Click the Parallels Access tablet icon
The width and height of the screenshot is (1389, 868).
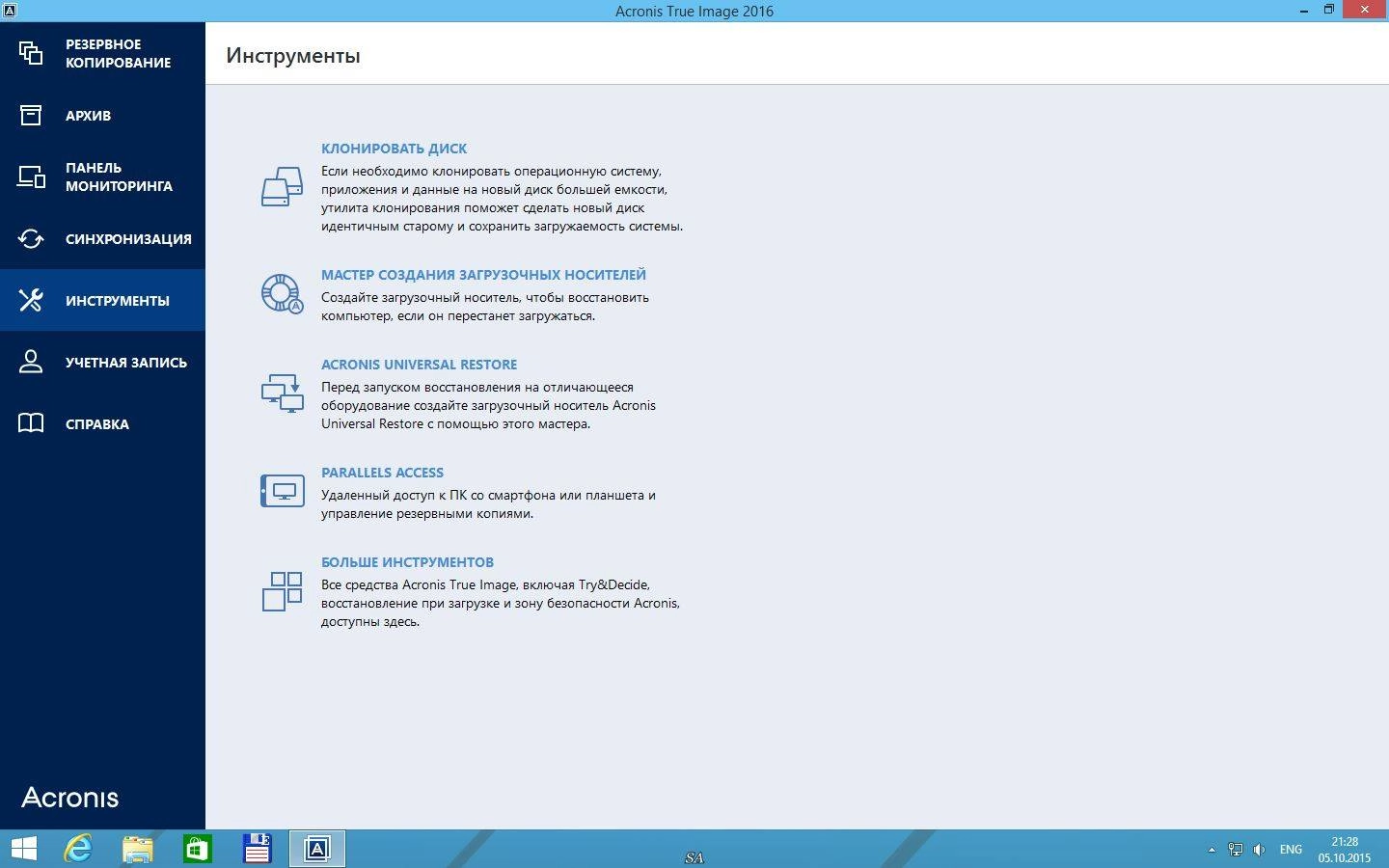[282, 491]
